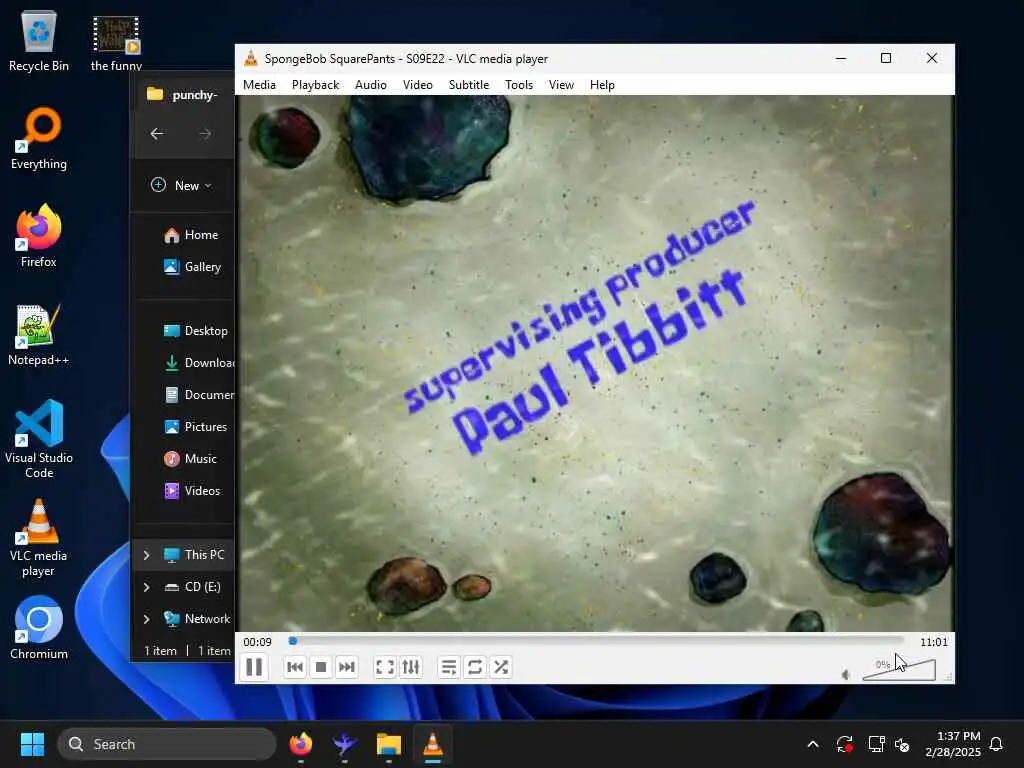
Task: Expand the This PC tree node
Action: click(146, 555)
